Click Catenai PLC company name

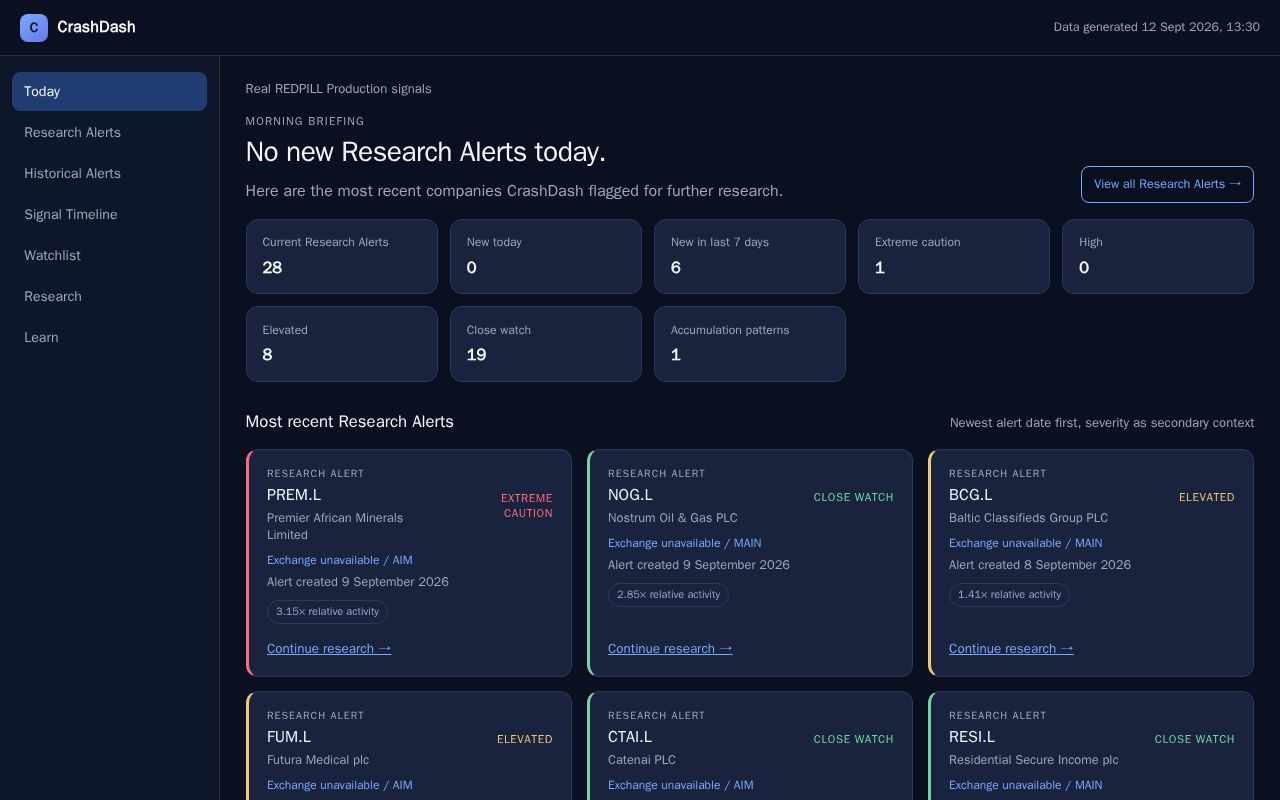tap(642, 760)
